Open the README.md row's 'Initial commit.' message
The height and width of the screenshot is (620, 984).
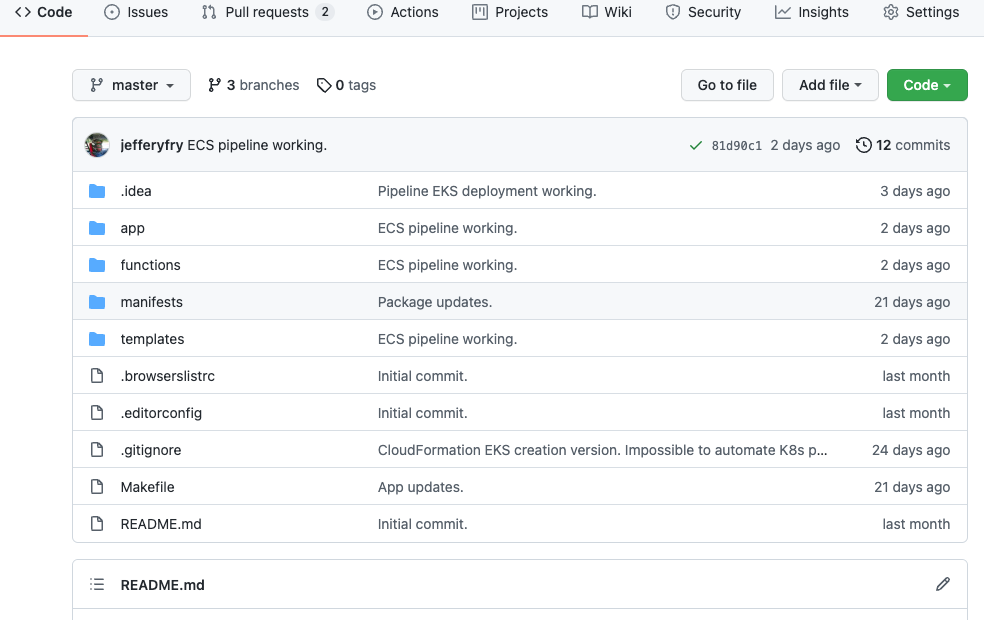tap(422, 524)
